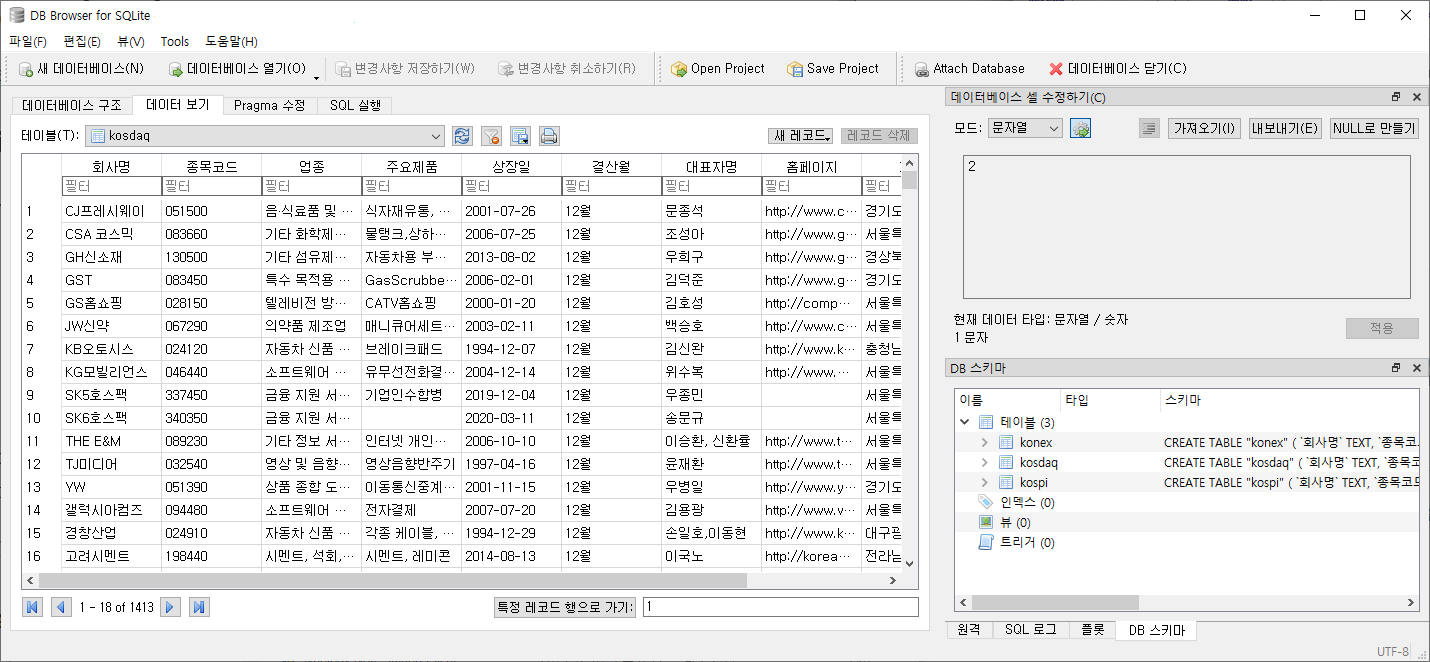Click the 내보내기(E) button
The height and width of the screenshot is (662, 1430).
click(x=1285, y=128)
